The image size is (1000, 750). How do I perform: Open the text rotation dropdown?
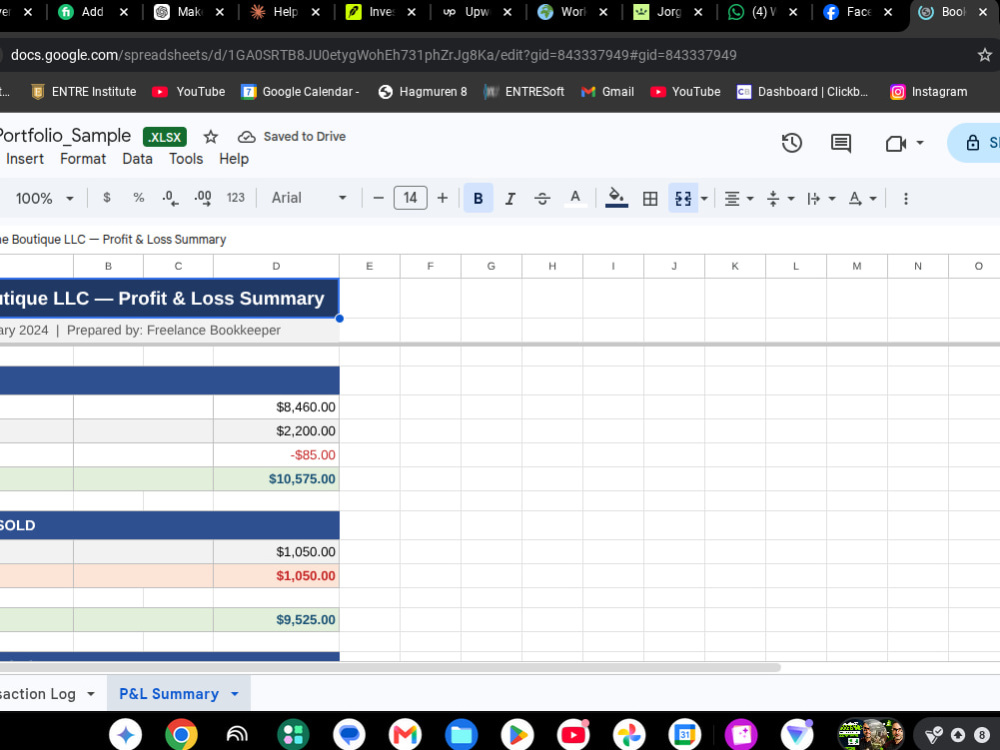coord(862,198)
